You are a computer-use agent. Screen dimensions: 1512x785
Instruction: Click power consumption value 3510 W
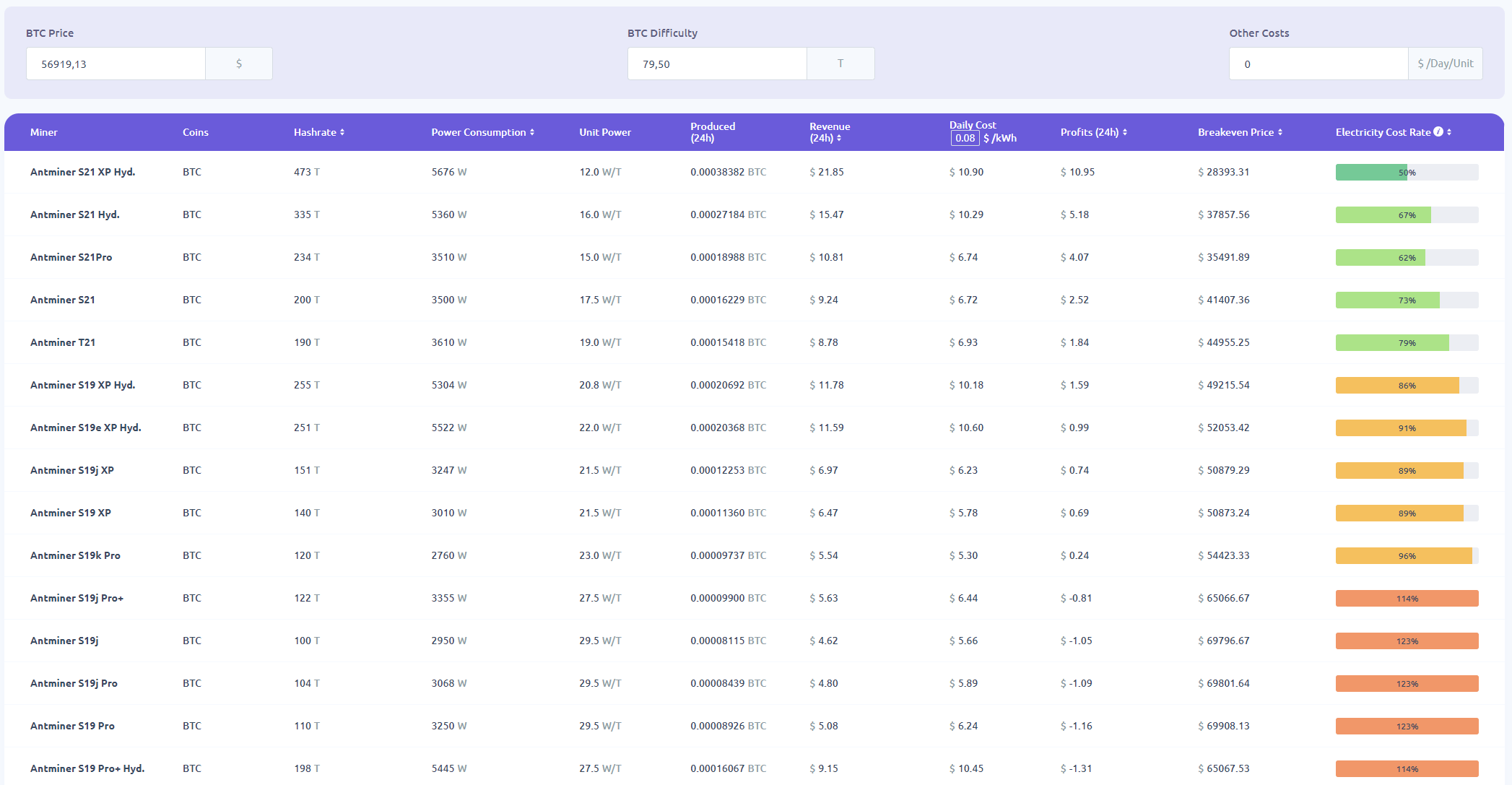click(449, 257)
